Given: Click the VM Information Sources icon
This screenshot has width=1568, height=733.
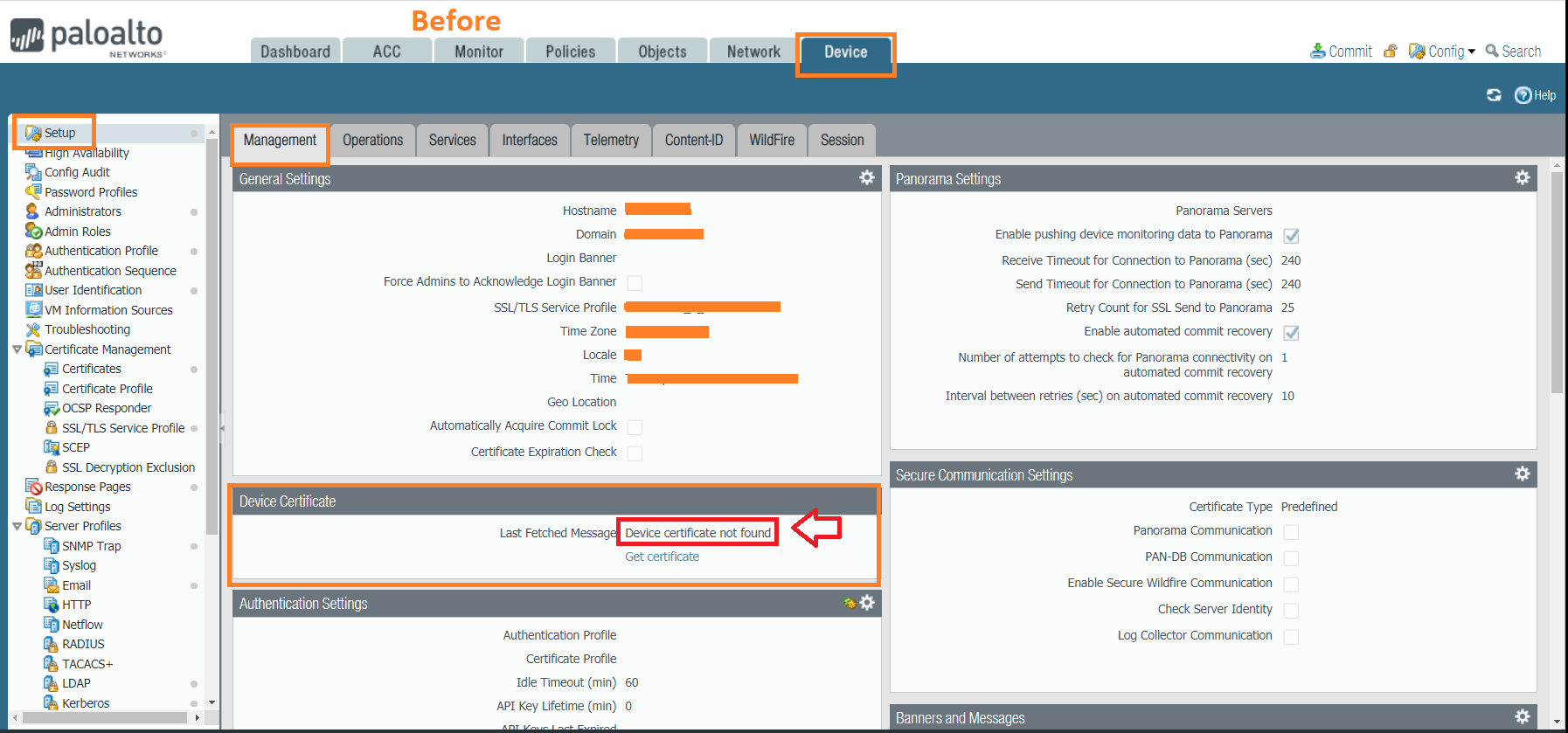Looking at the screenshot, I should pyautogui.click(x=33, y=309).
